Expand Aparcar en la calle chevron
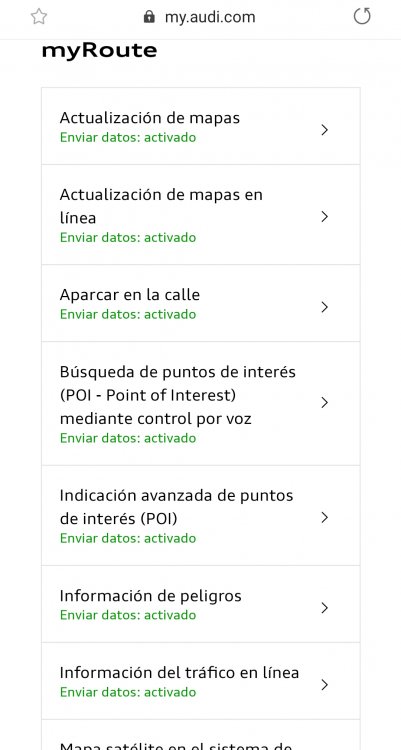The height and width of the screenshot is (750, 401). (x=324, y=307)
